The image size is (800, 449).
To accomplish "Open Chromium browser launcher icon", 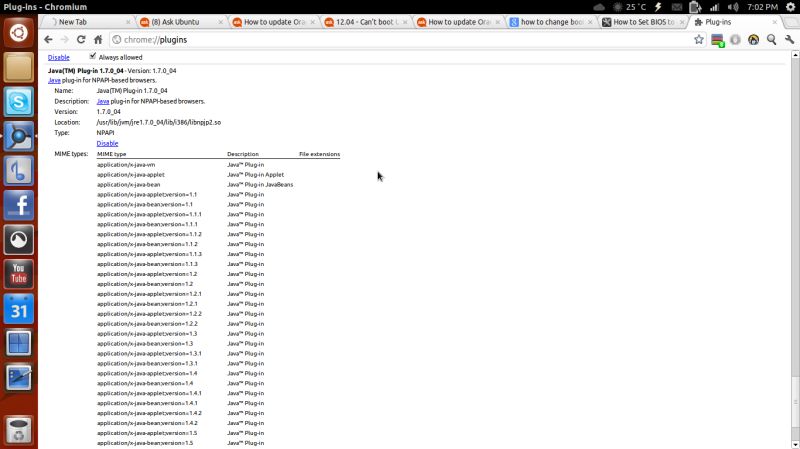I will tap(19, 136).
